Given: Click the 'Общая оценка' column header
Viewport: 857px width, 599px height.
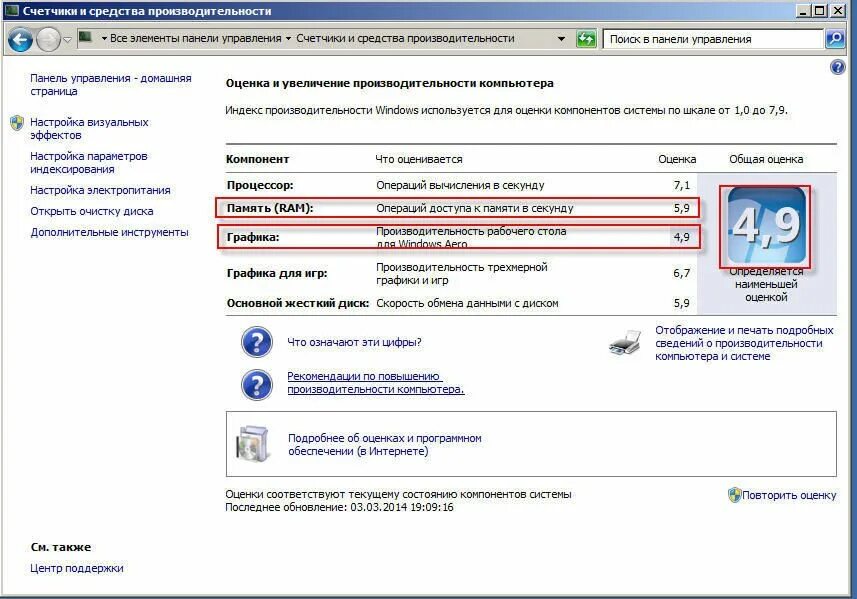Looking at the screenshot, I should pyautogui.click(x=766, y=159).
